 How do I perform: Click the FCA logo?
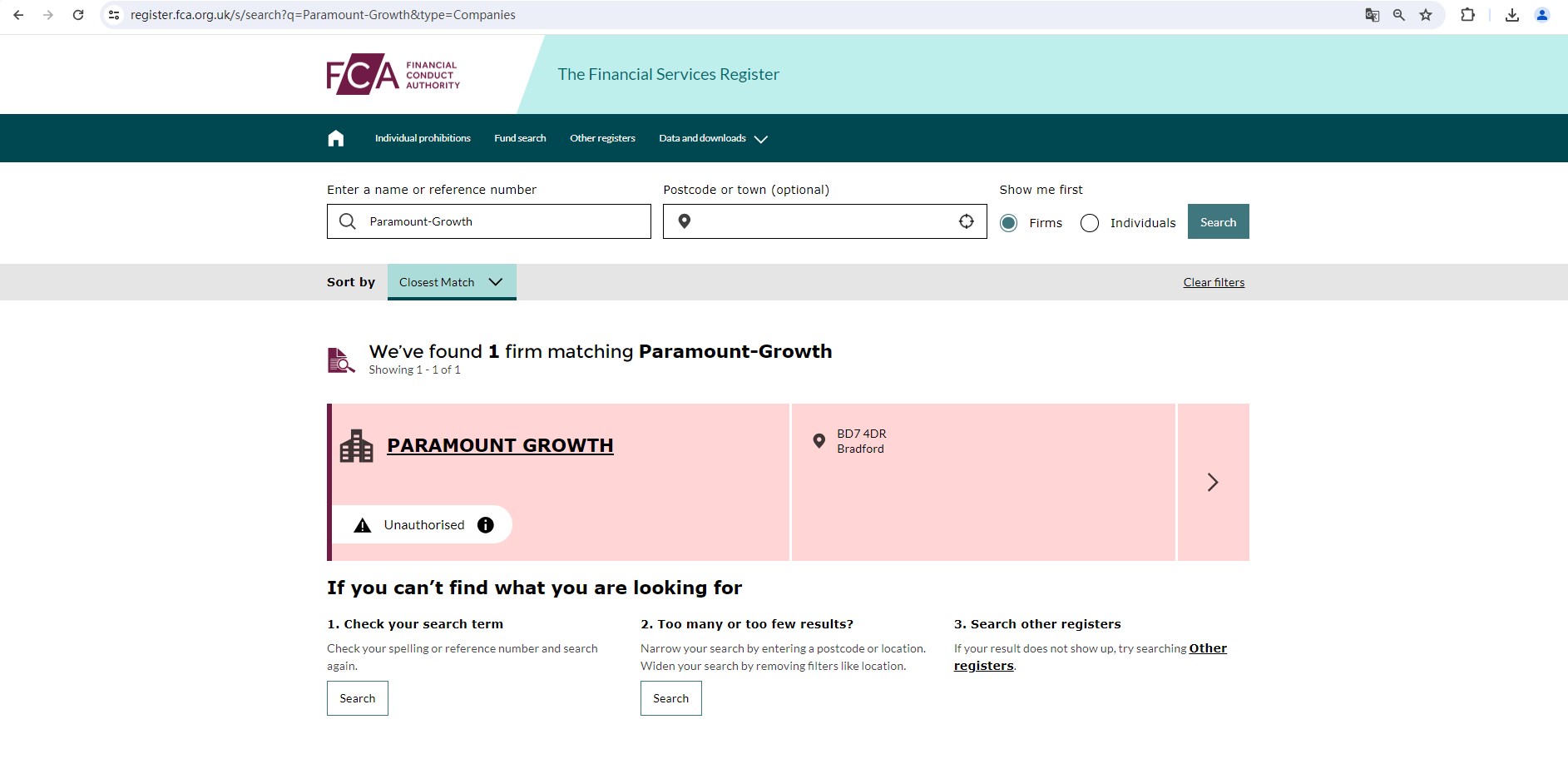(393, 74)
